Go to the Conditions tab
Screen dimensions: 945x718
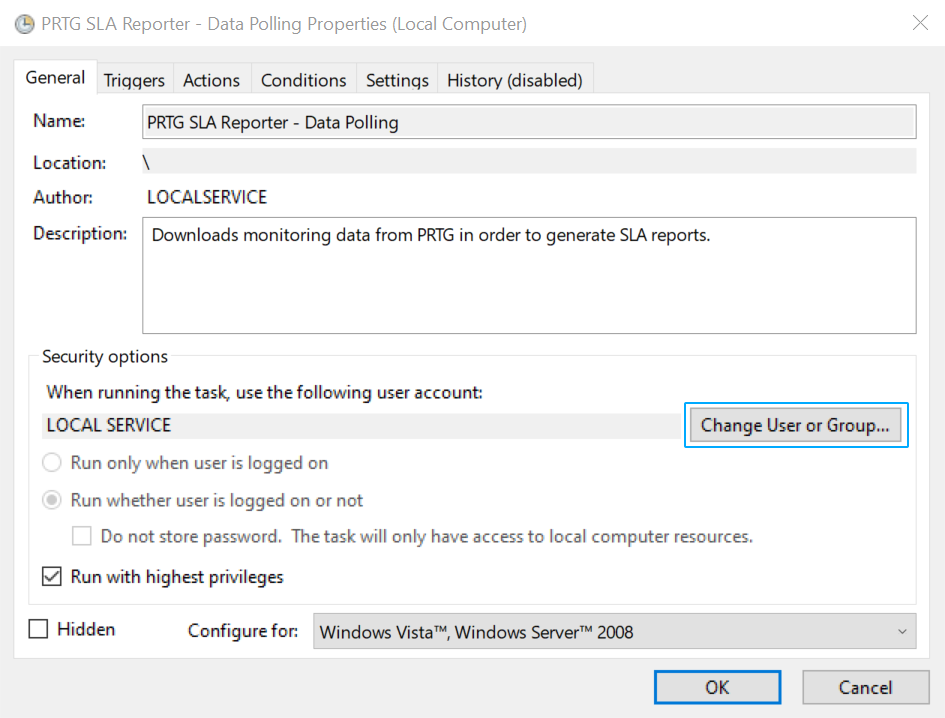[x=304, y=80]
